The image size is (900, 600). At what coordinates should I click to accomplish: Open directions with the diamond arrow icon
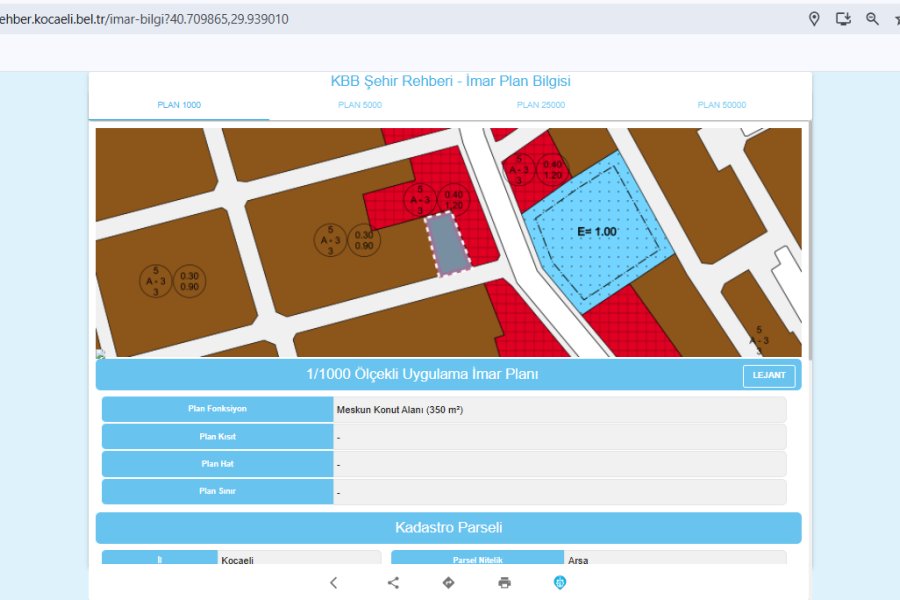(x=449, y=583)
